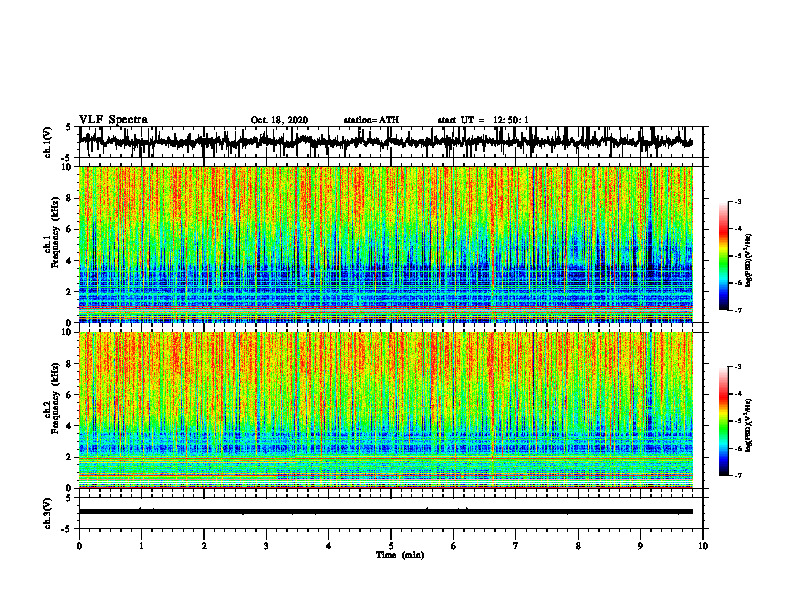This screenshot has height=612, width=792.
Task: Click time-axis tick label "4"
Action: click(x=329, y=546)
